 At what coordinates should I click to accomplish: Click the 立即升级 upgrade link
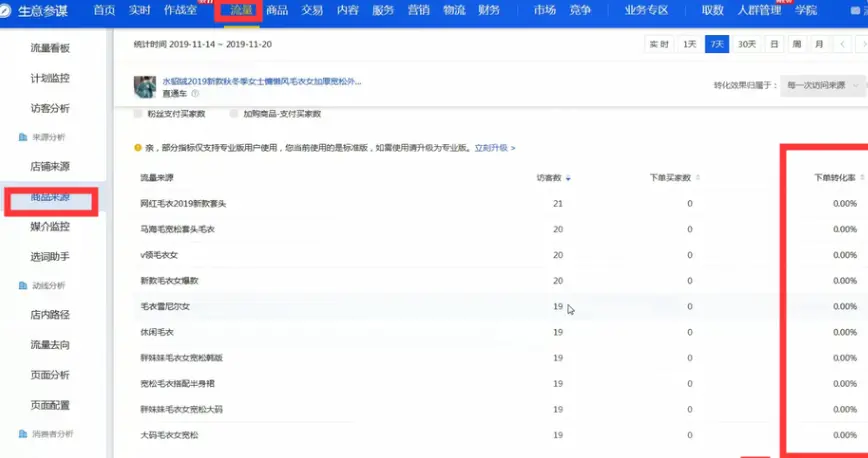coord(495,148)
